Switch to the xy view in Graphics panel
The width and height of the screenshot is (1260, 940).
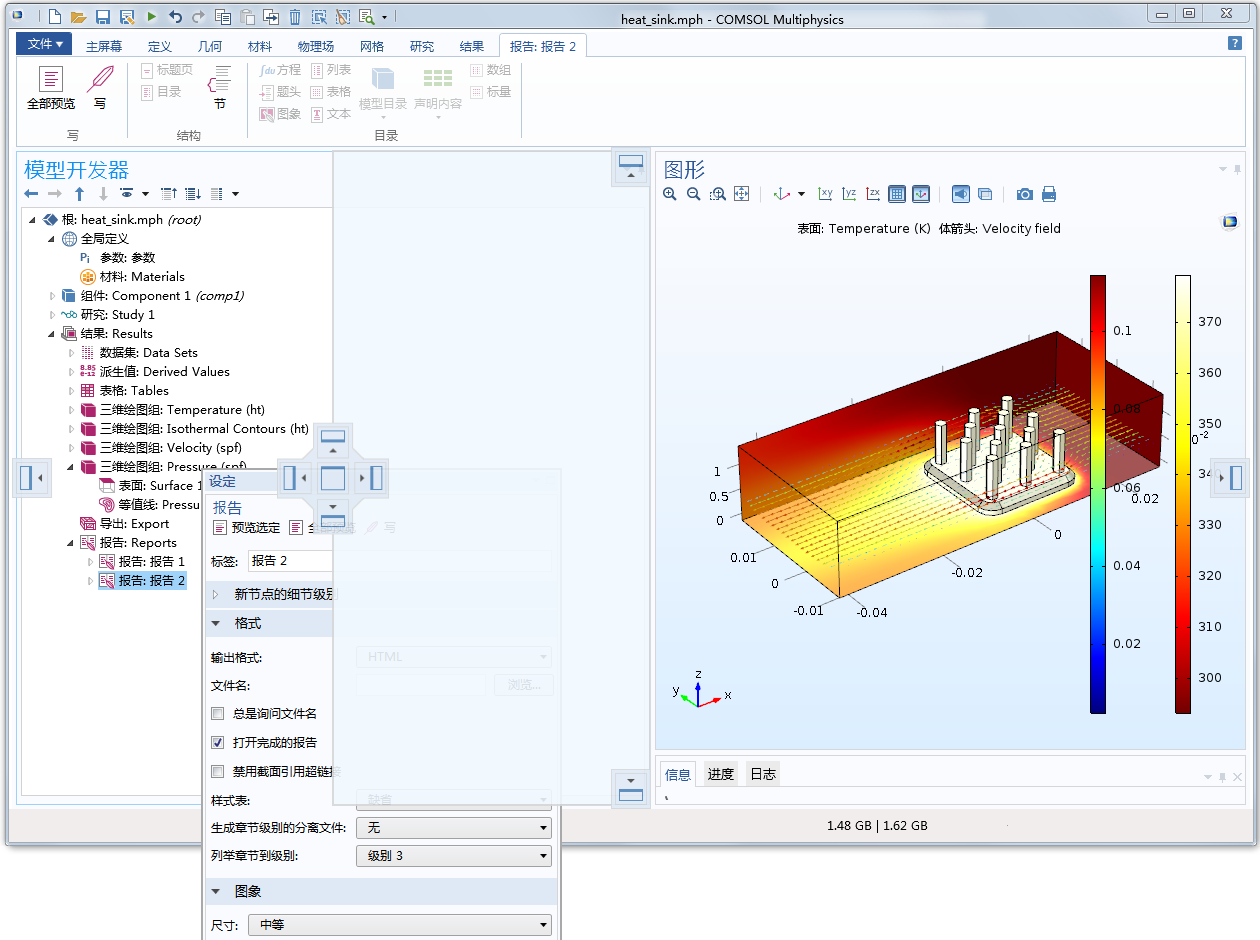(x=827, y=193)
